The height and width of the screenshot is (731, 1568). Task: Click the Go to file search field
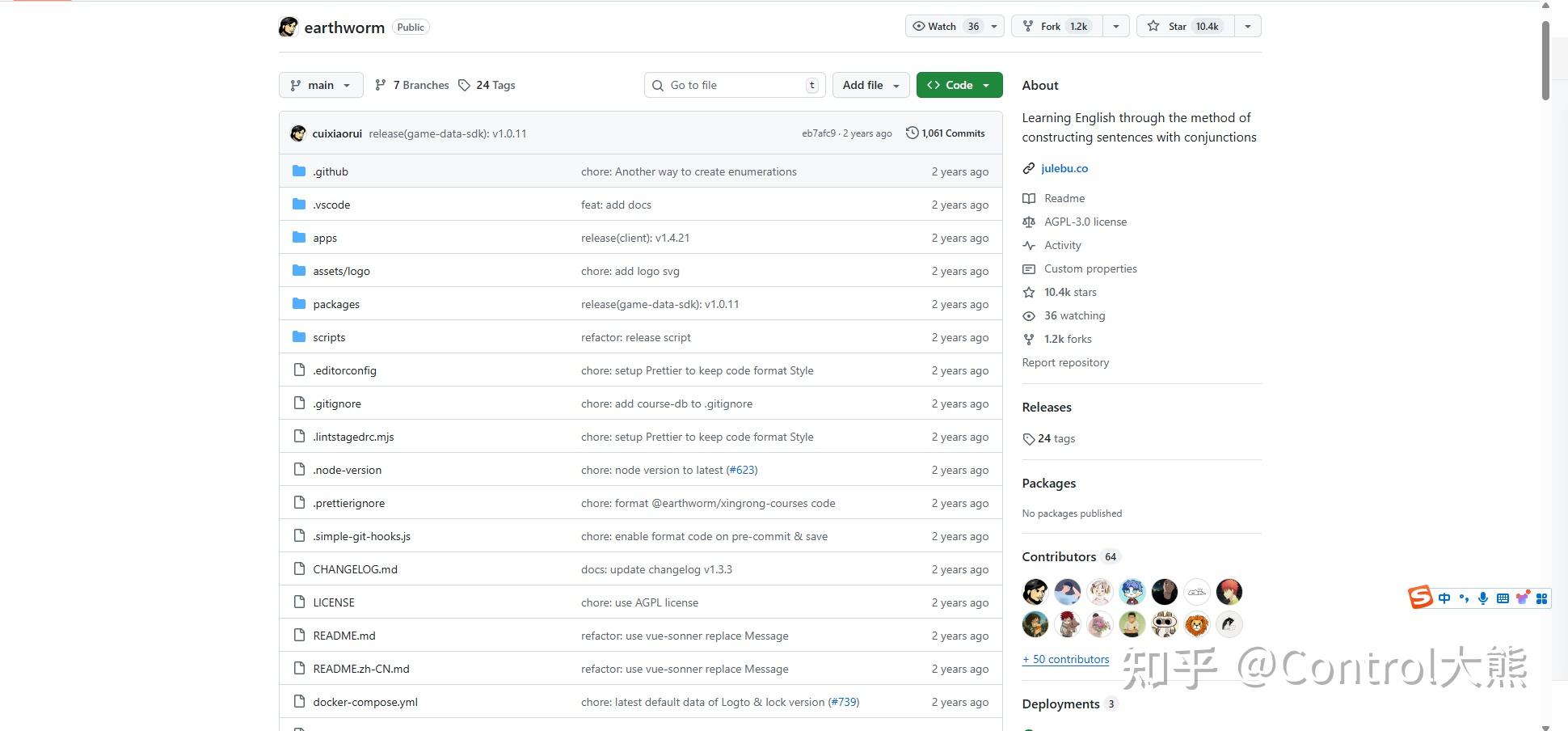(x=735, y=85)
